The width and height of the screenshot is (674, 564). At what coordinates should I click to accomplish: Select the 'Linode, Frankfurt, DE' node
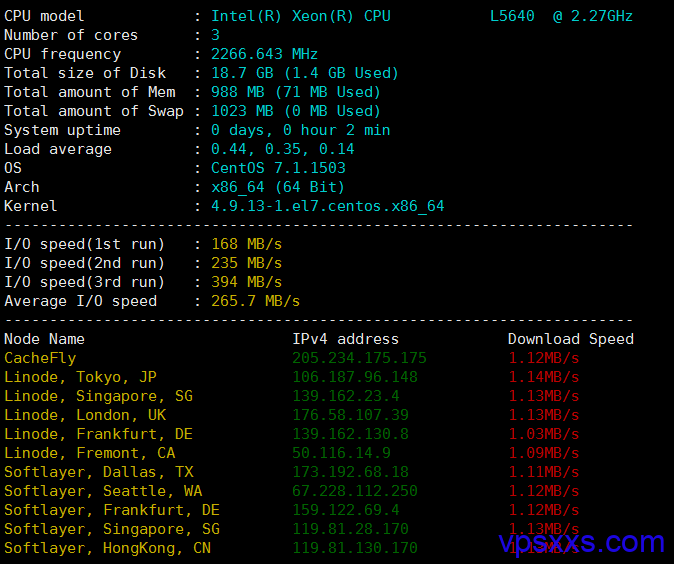click(x=98, y=434)
